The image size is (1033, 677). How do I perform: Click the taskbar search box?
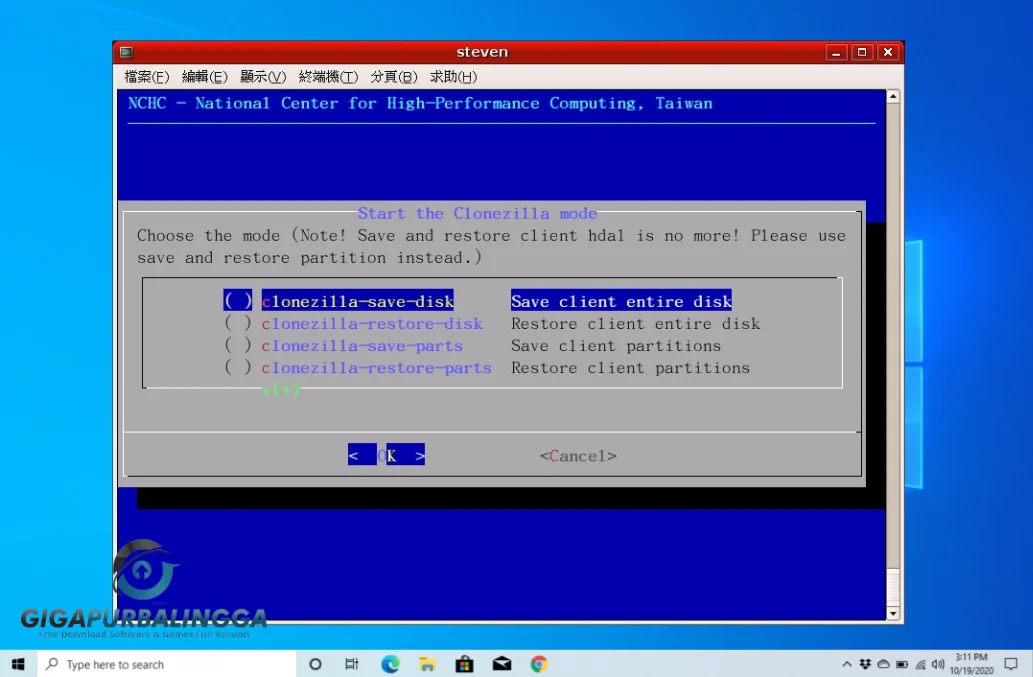coord(167,664)
